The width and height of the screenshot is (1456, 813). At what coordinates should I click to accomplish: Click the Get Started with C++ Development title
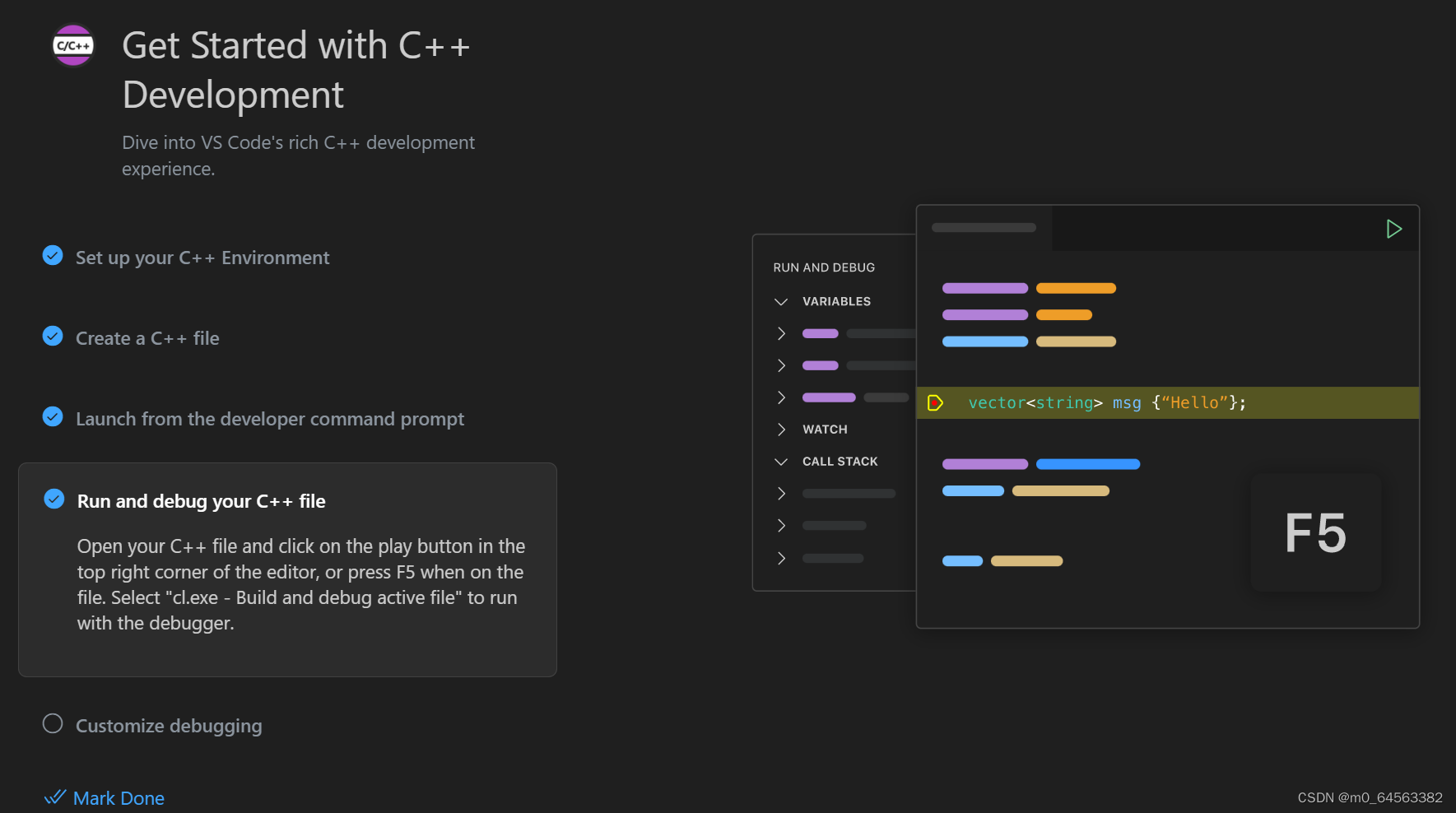point(296,70)
